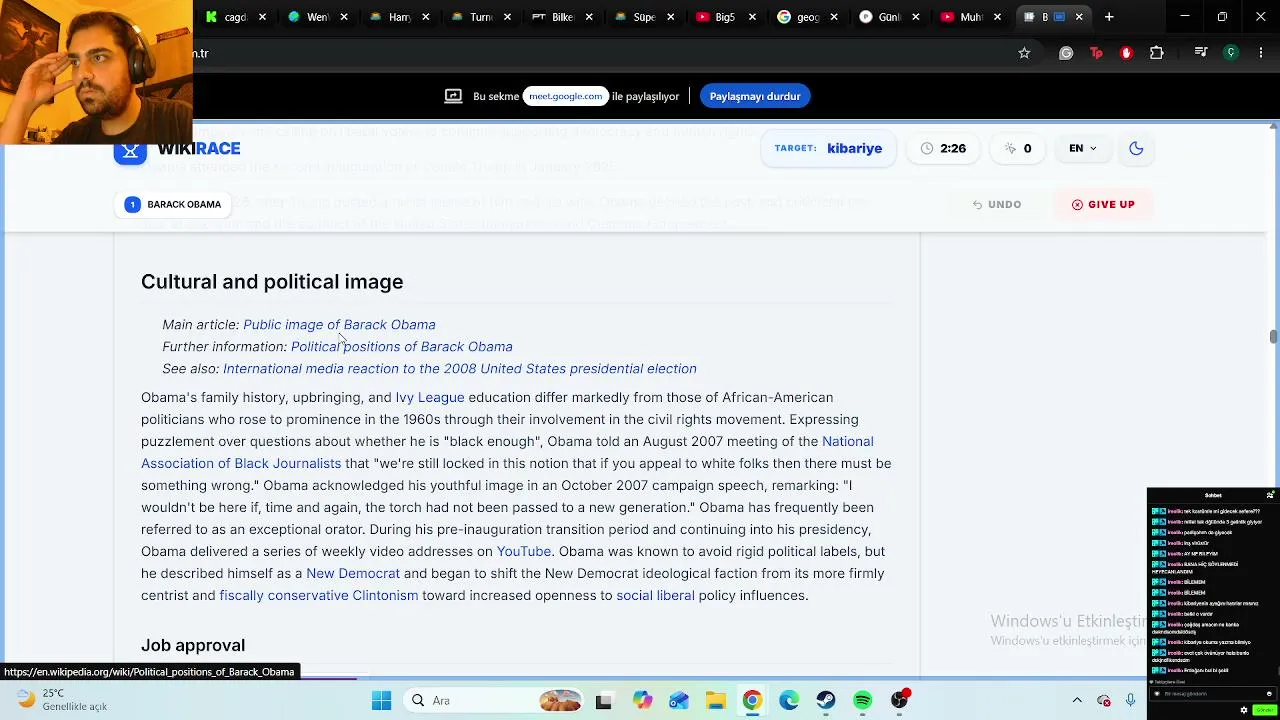Click the Give Up button
The image size is (1280, 720).
1103,204
